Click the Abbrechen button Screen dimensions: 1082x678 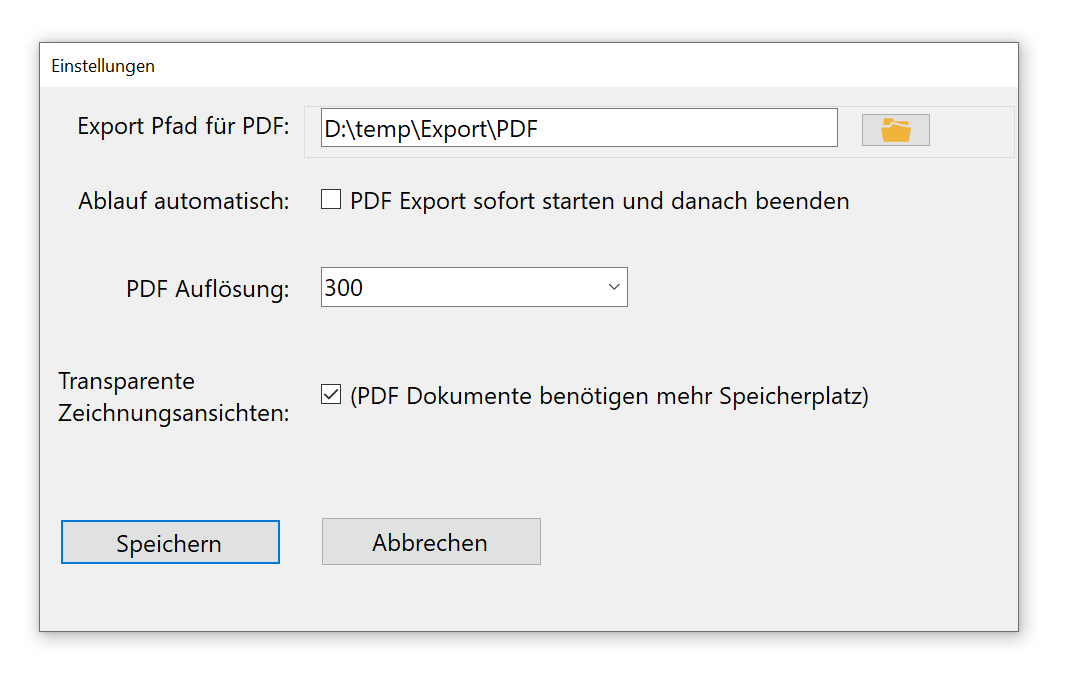click(x=431, y=541)
